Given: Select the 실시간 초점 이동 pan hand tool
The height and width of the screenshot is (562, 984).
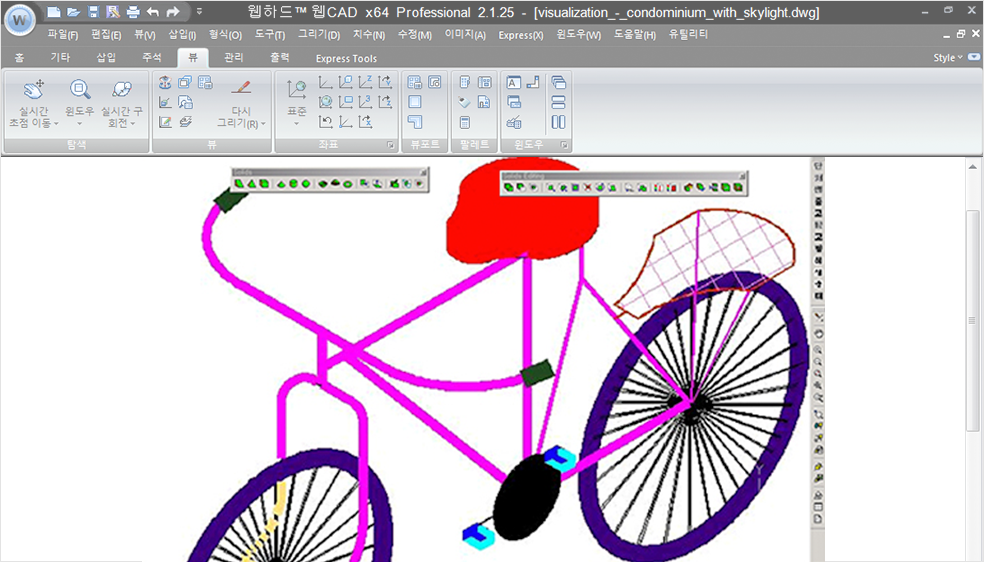Looking at the screenshot, I should [34, 89].
